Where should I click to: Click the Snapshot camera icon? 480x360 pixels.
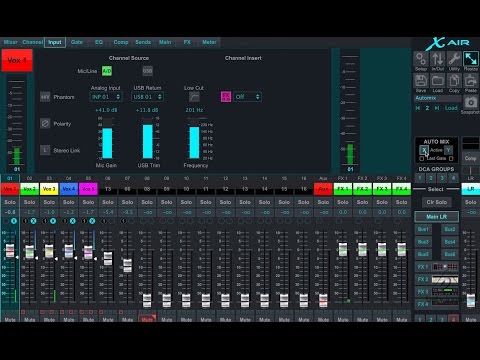(x=471, y=103)
